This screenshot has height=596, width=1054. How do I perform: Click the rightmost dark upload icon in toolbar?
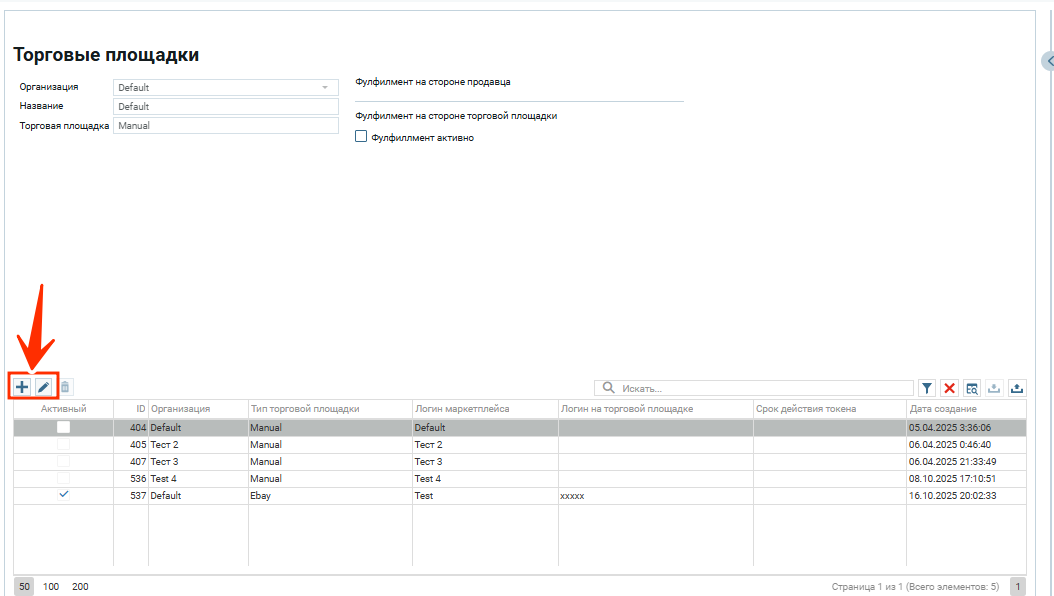tap(1017, 388)
